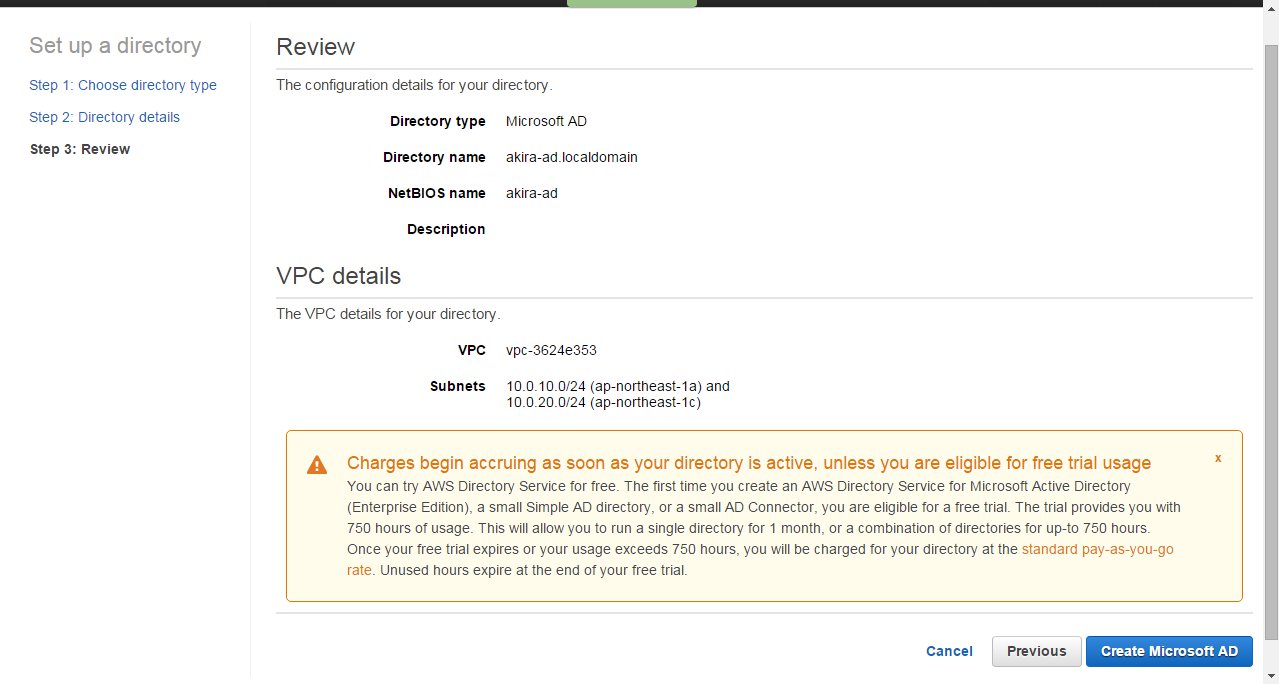The height and width of the screenshot is (684, 1279).
Task: Click the Previous button
Action: (x=1036, y=651)
